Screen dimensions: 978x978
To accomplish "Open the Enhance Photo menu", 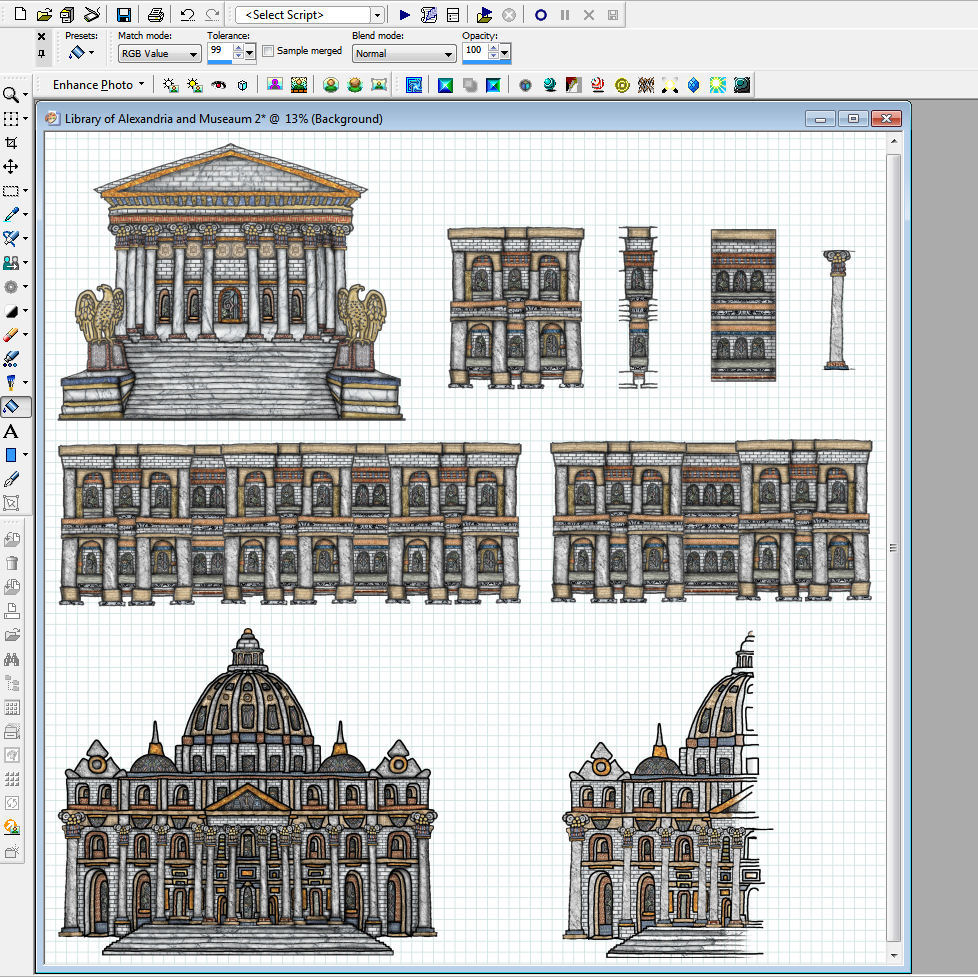I will click(x=98, y=85).
